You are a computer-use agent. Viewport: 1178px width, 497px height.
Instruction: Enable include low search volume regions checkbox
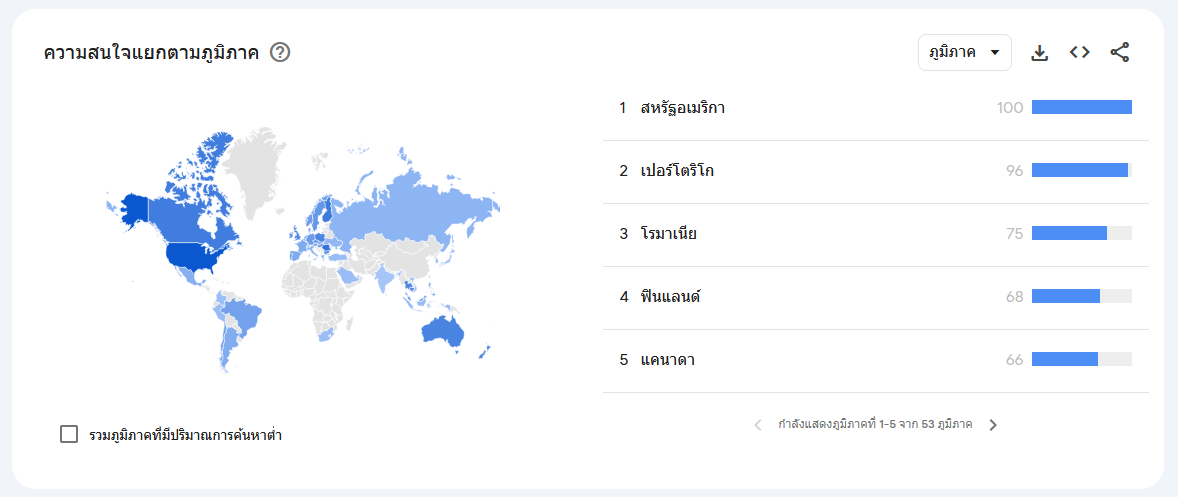69,434
